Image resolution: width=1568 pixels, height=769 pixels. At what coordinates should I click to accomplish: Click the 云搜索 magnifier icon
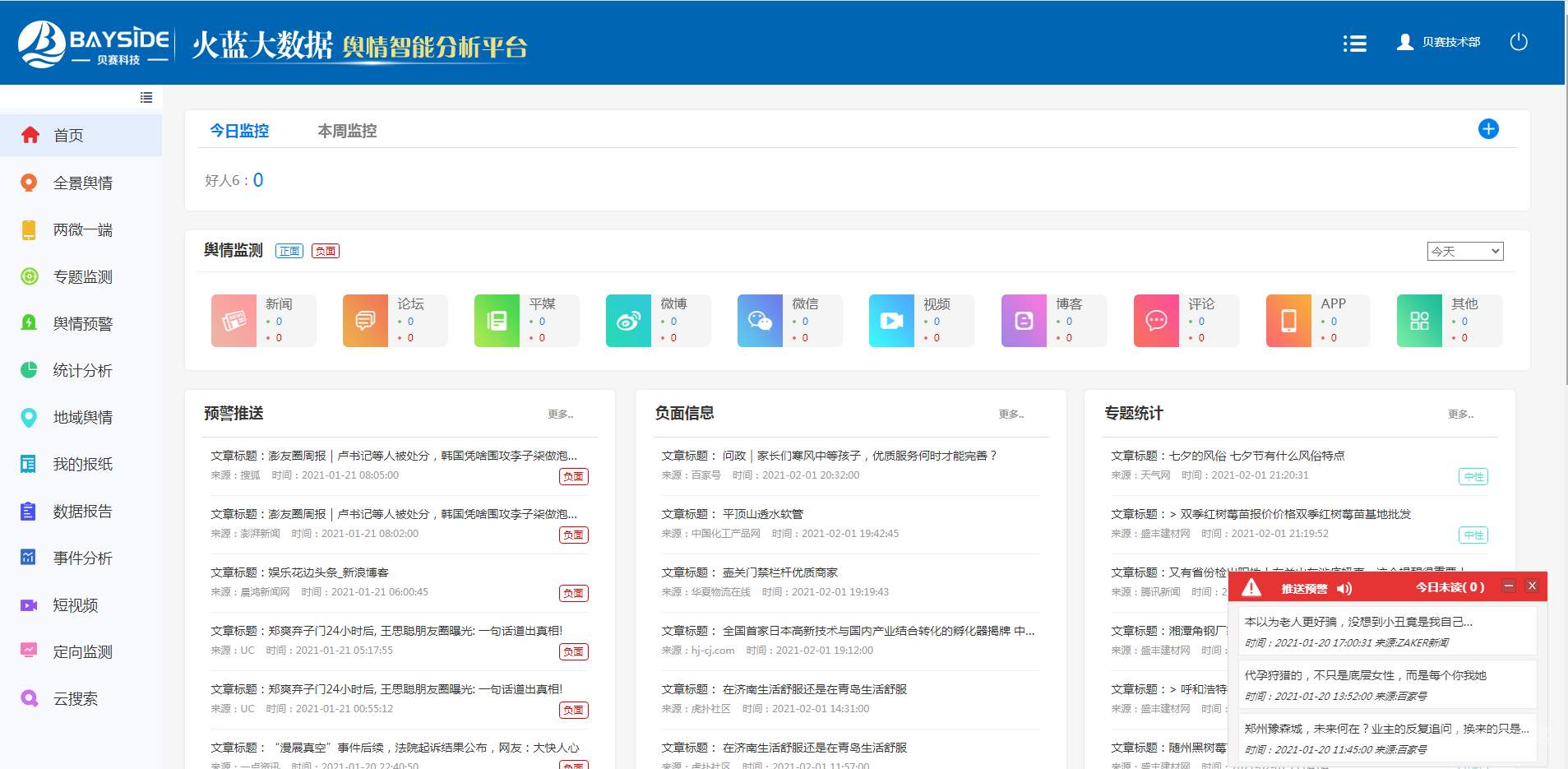click(29, 699)
